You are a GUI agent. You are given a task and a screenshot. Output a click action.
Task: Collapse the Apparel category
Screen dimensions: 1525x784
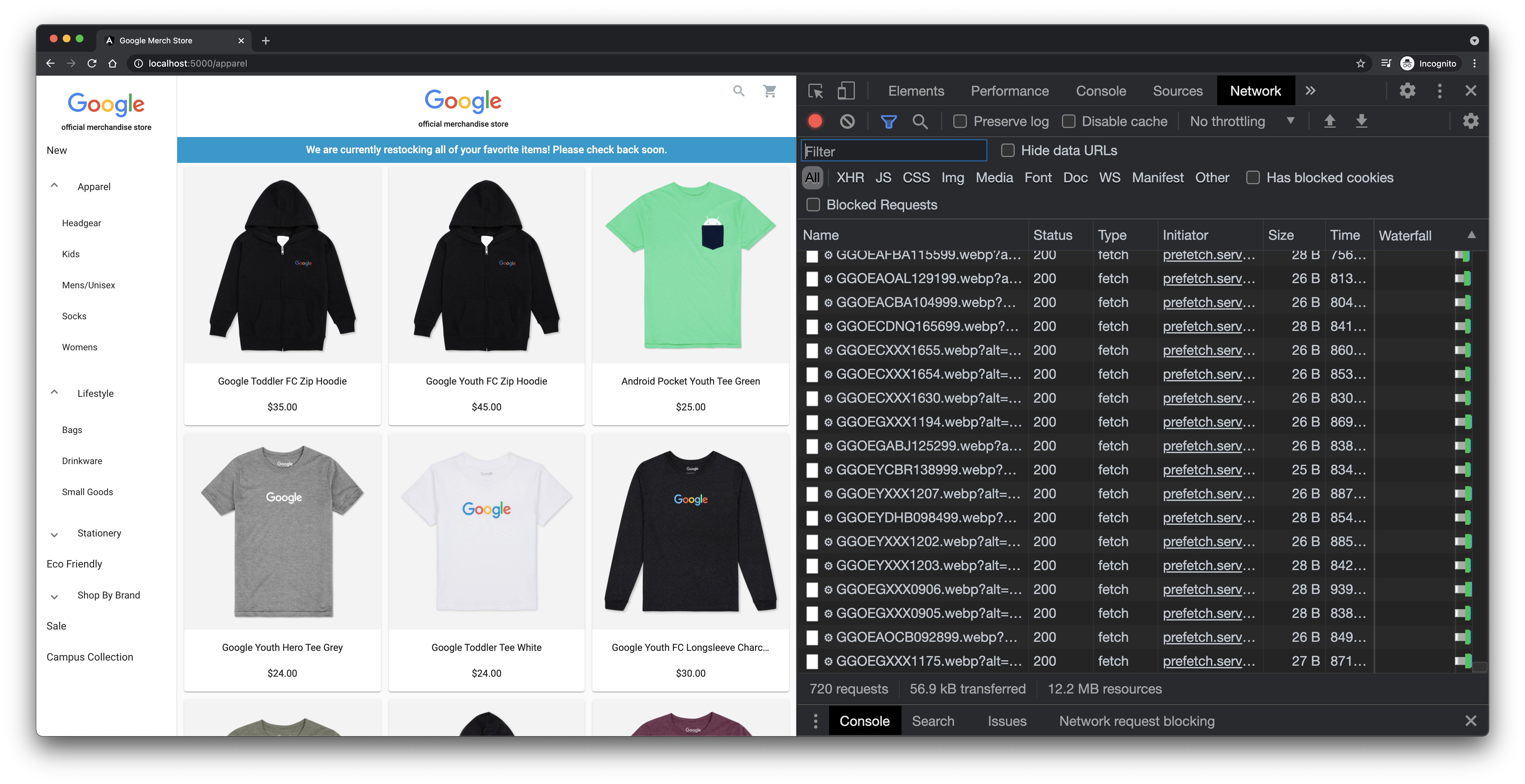(54, 186)
